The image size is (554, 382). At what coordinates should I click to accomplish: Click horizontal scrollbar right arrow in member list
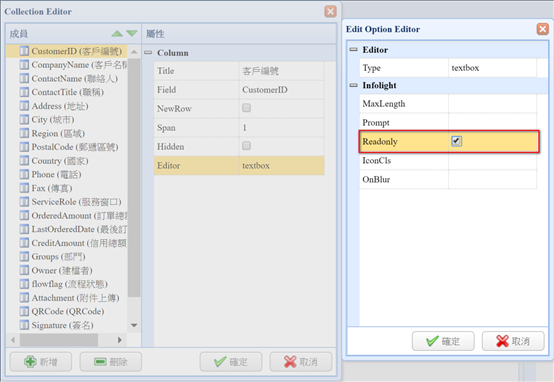tap(119, 340)
